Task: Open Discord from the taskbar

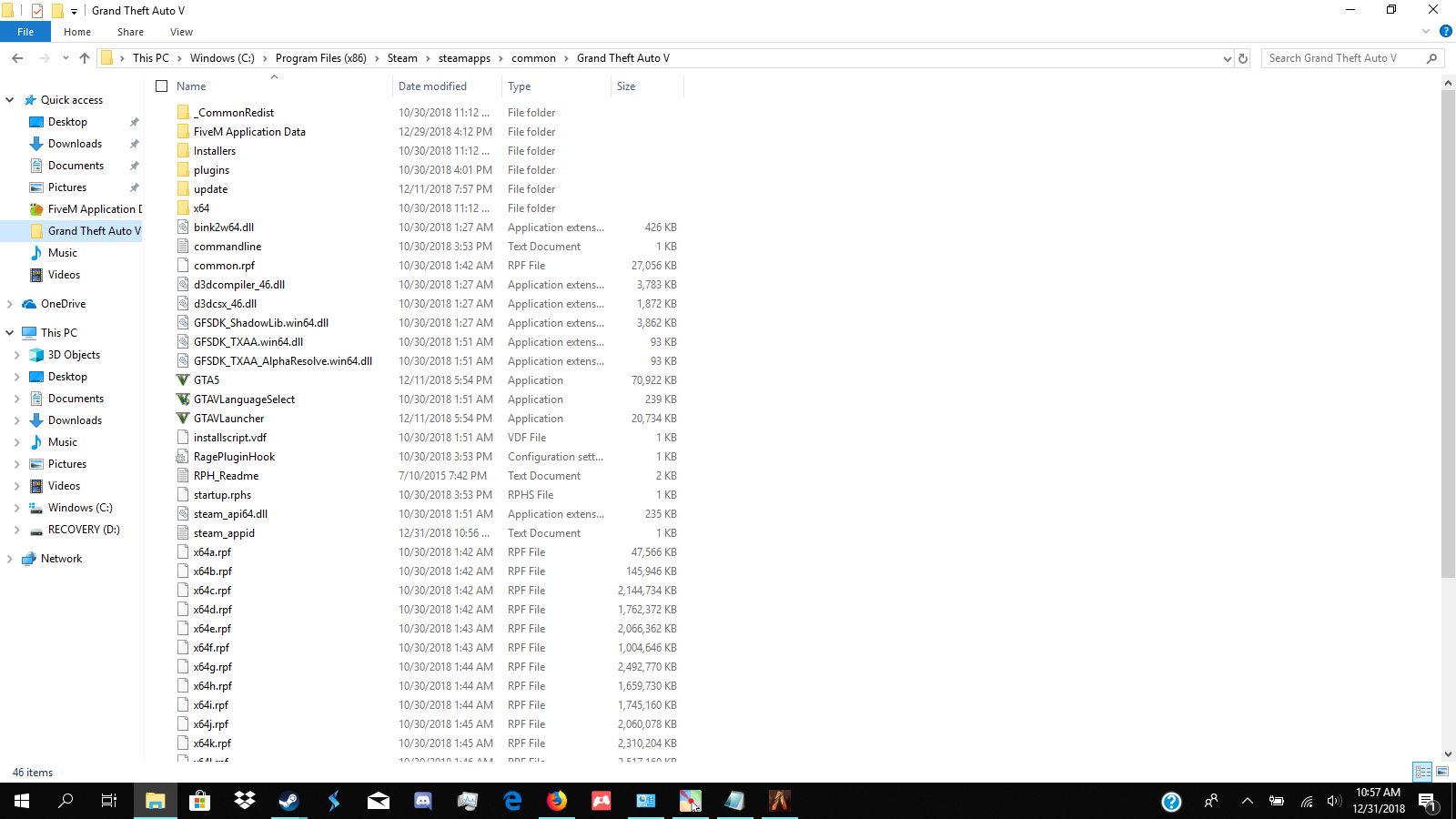Action: [423, 801]
